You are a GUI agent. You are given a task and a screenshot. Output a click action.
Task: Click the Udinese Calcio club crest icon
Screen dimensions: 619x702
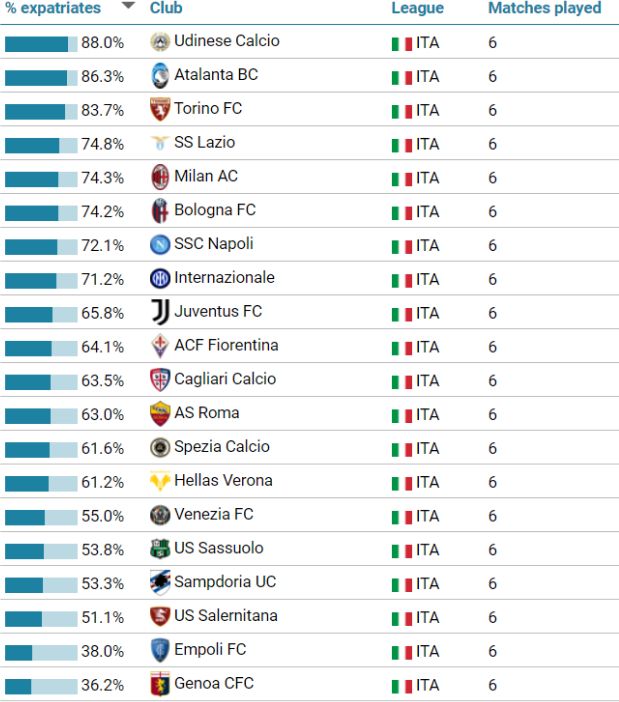click(x=160, y=42)
